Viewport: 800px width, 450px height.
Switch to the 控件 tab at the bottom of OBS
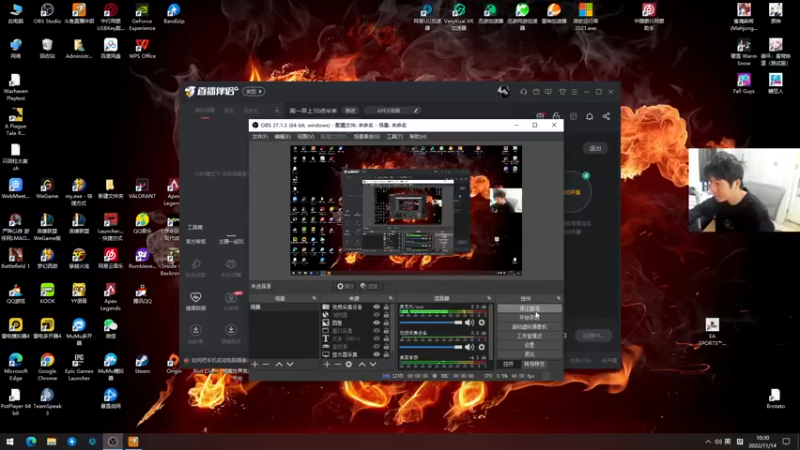coord(508,364)
